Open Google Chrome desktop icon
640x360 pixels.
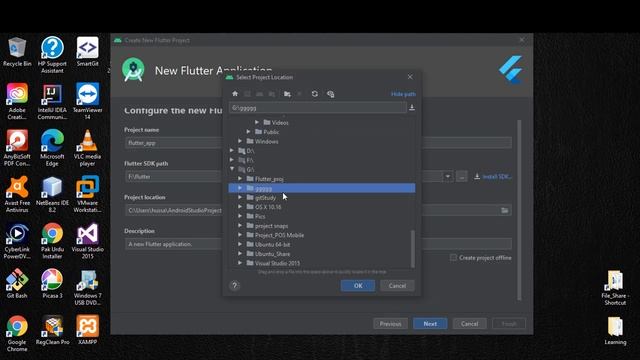(17, 333)
